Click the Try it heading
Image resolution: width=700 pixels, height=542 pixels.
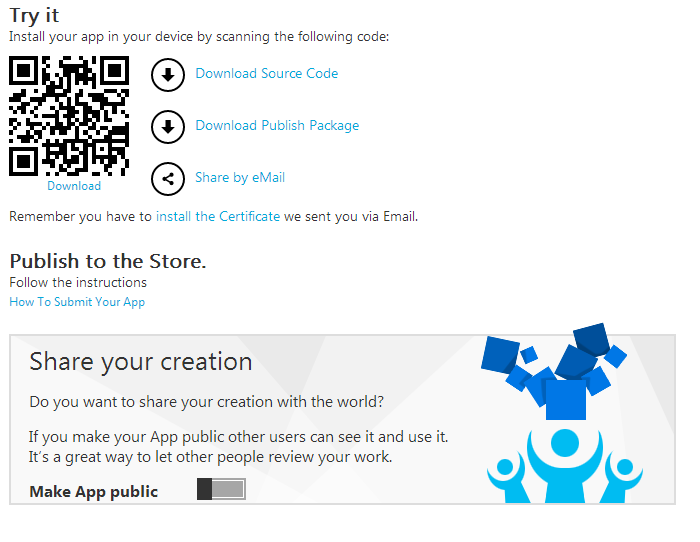[34, 16]
